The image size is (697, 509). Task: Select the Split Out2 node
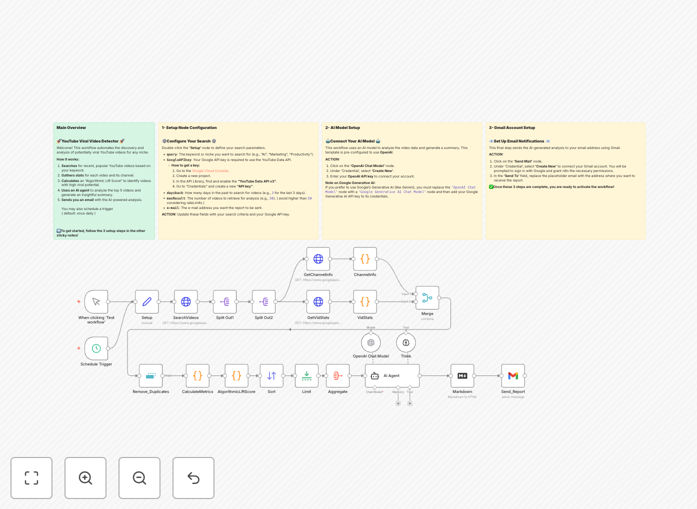[264, 302]
